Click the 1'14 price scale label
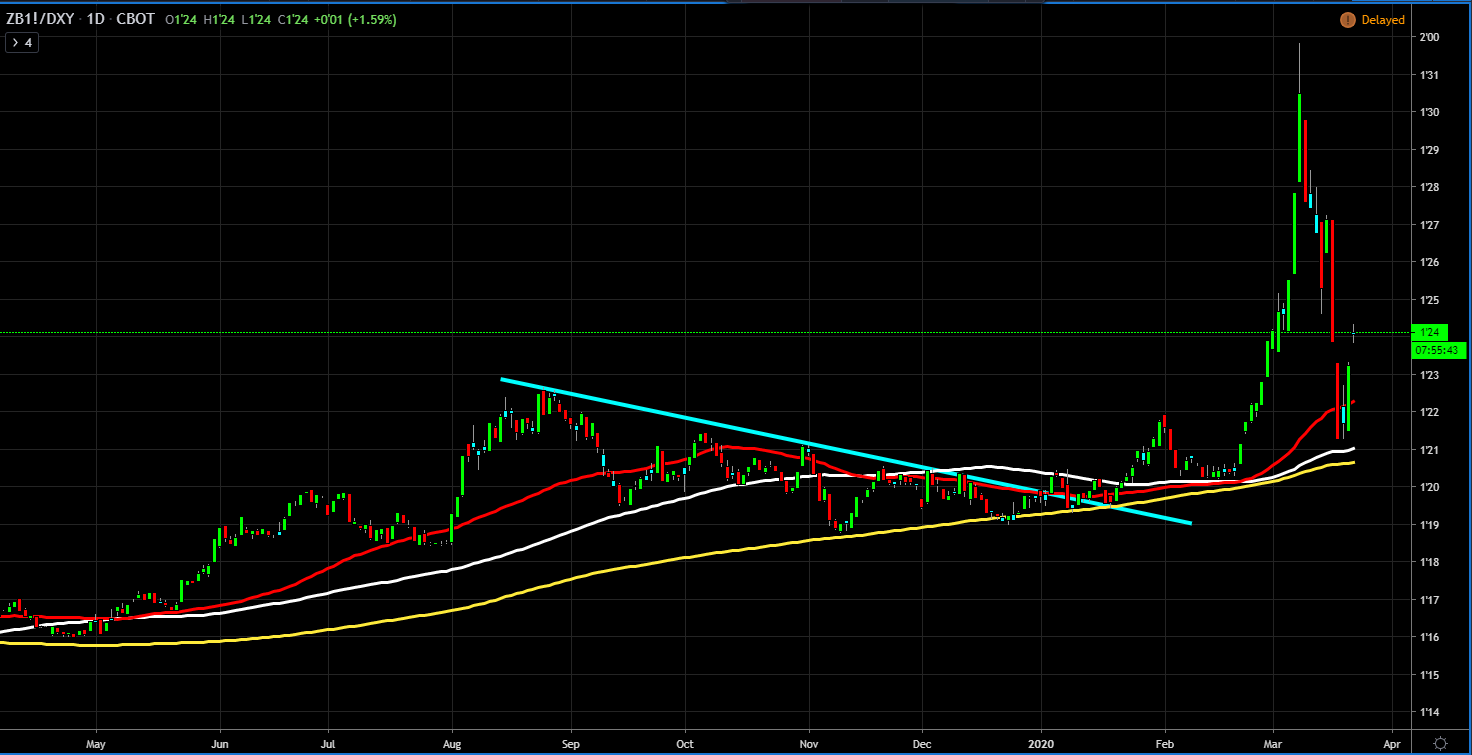1472x755 pixels. tap(1429, 713)
